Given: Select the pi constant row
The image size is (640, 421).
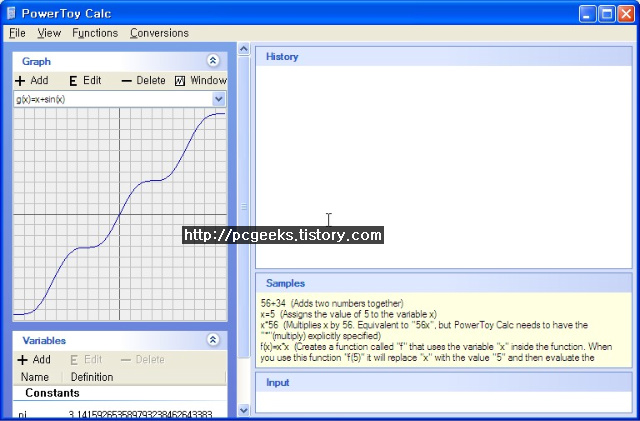Looking at the screenshot, I should (120, 414).
